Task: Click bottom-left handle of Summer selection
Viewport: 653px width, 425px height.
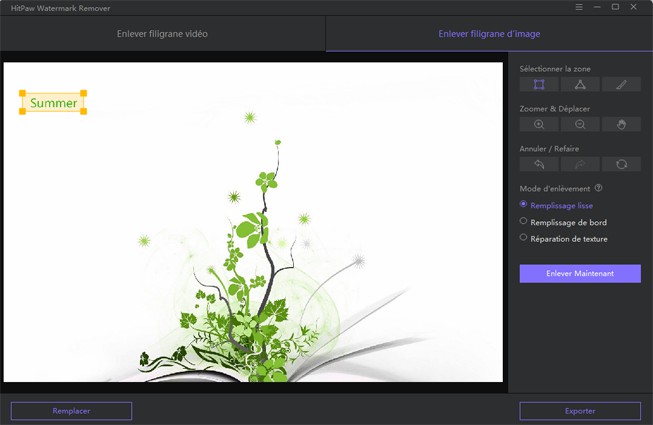Action: (x=22, y=111)
